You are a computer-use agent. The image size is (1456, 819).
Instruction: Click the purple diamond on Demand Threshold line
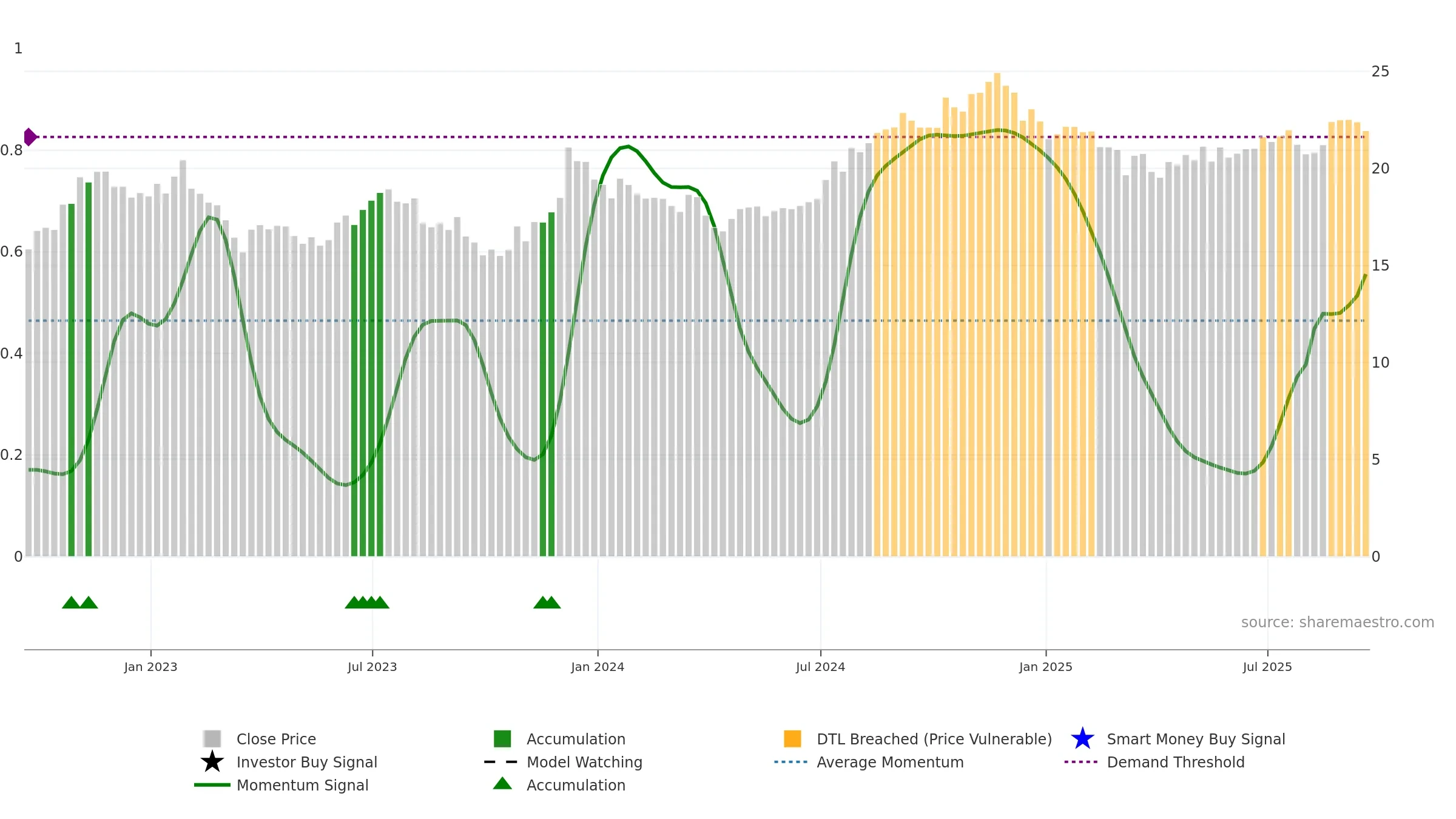click(30, 137)
